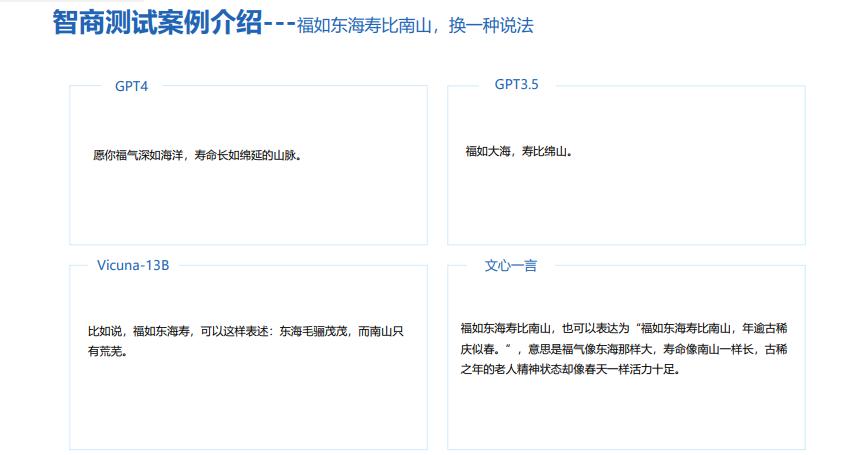The image size is (846, 455).
Task: Select the GPT4 box heading
Action: coord(132,86)
